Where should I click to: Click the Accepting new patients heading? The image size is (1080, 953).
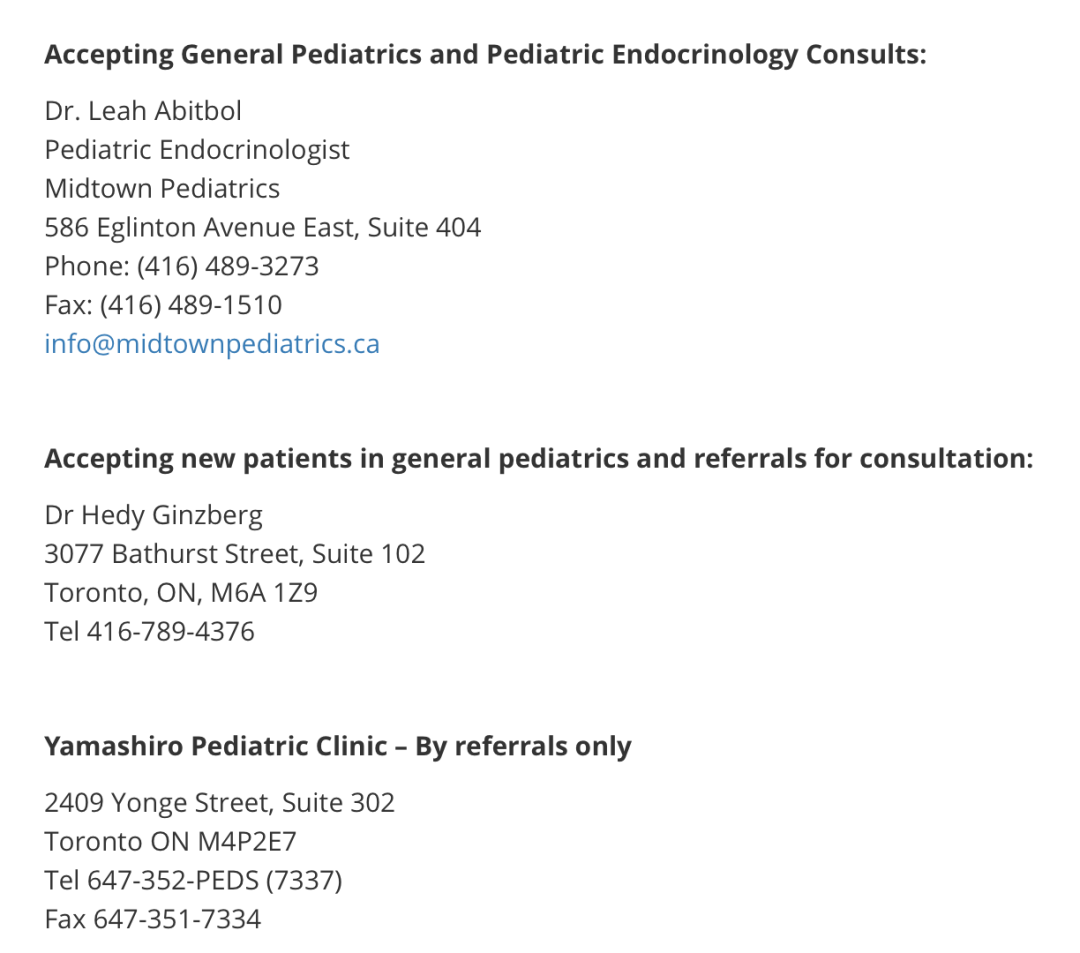[x=539, y=459]
